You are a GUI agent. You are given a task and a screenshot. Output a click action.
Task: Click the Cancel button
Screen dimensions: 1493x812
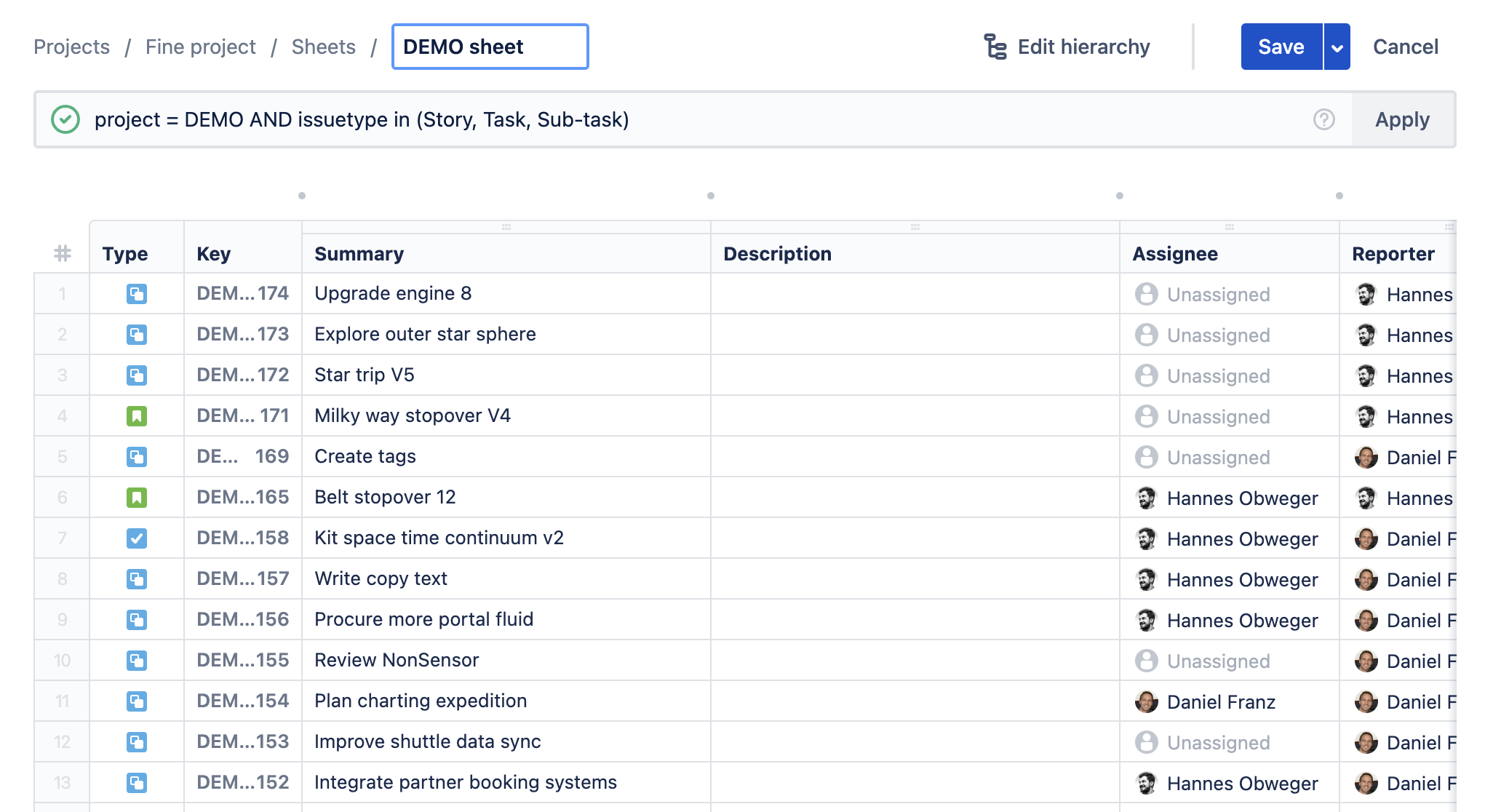pos(1405,46)
